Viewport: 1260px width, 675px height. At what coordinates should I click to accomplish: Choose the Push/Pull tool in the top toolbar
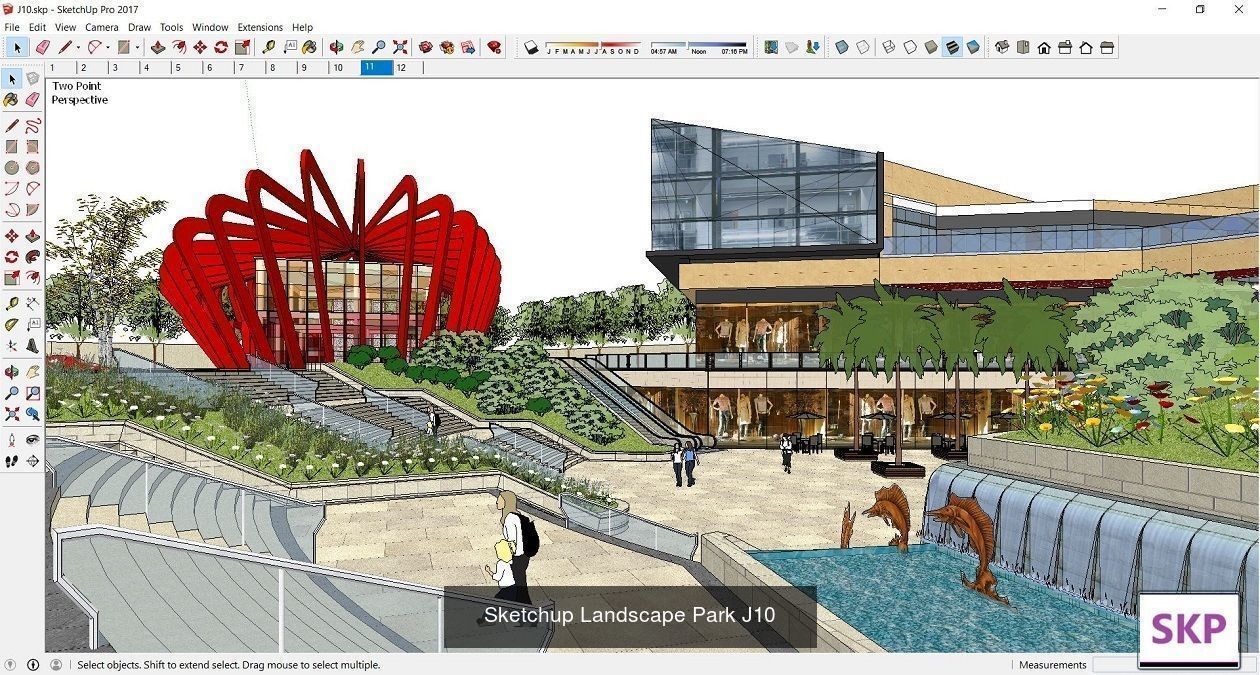point(158,47)
